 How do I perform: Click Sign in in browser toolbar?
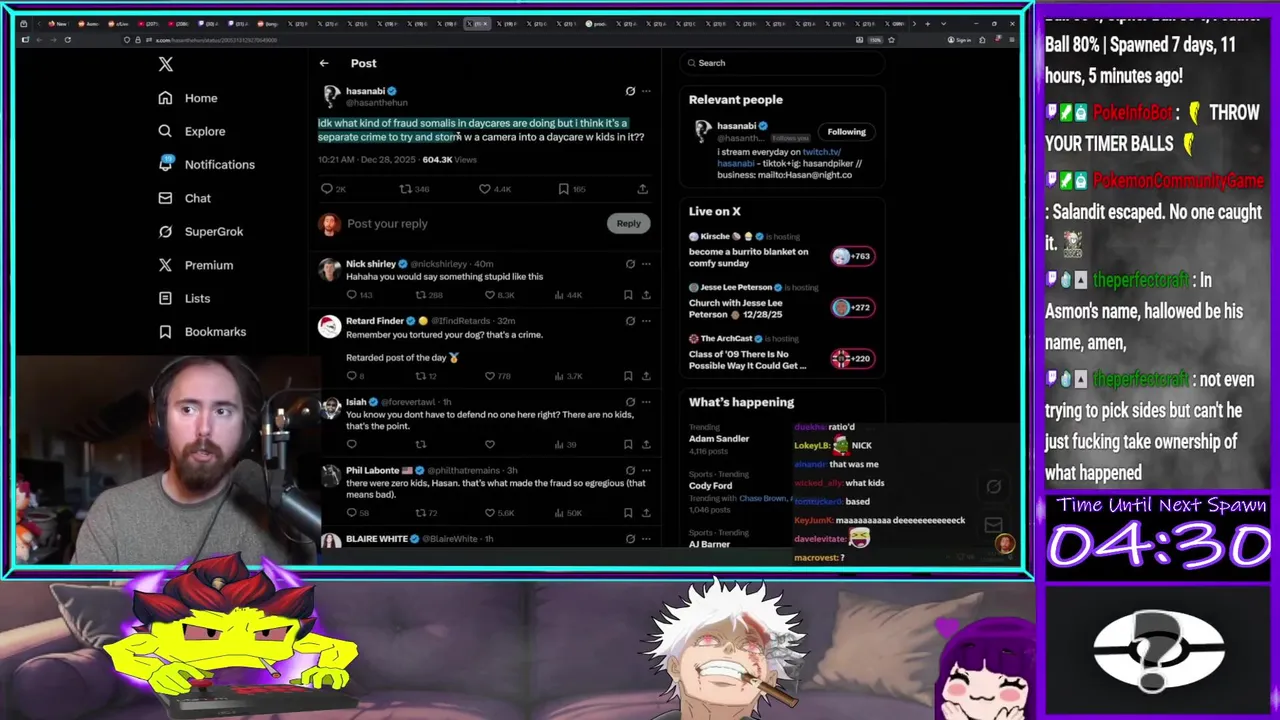pyautogui.click(x=958, y=40)
